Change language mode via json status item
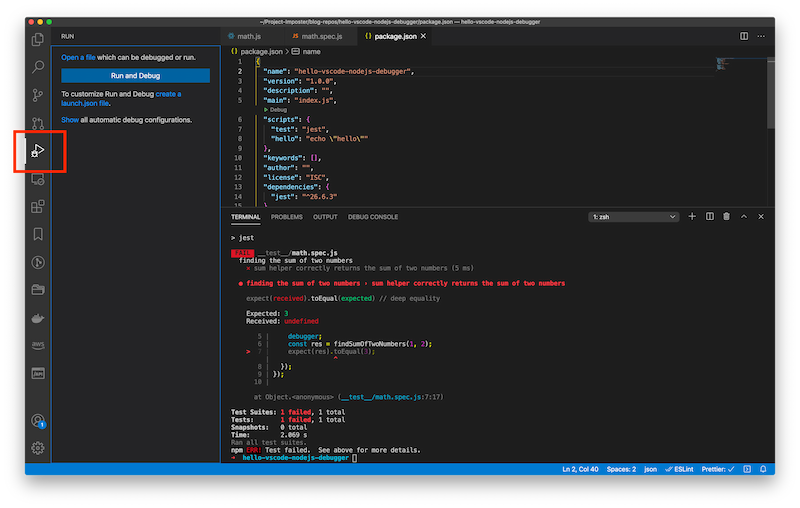This screenshot has height=508, width=800. (650, 469)
